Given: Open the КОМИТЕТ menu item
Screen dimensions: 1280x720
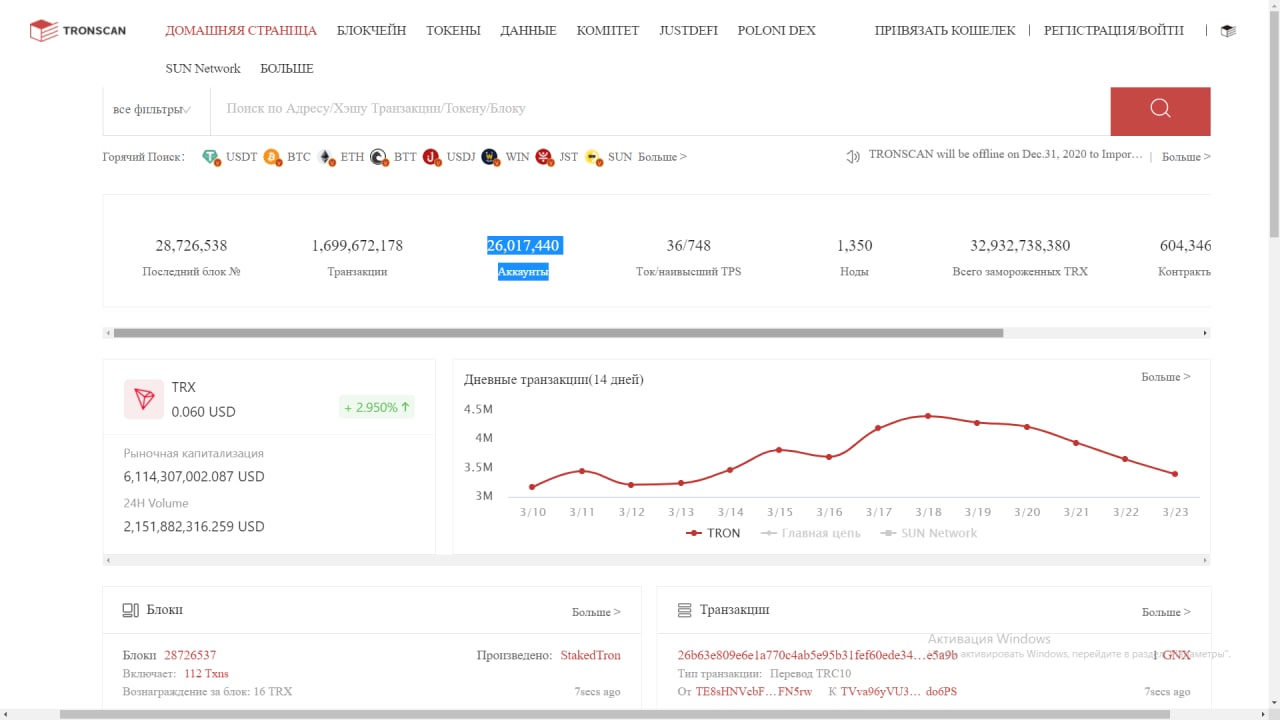Looking at the screenshot, I should [608, 31].
